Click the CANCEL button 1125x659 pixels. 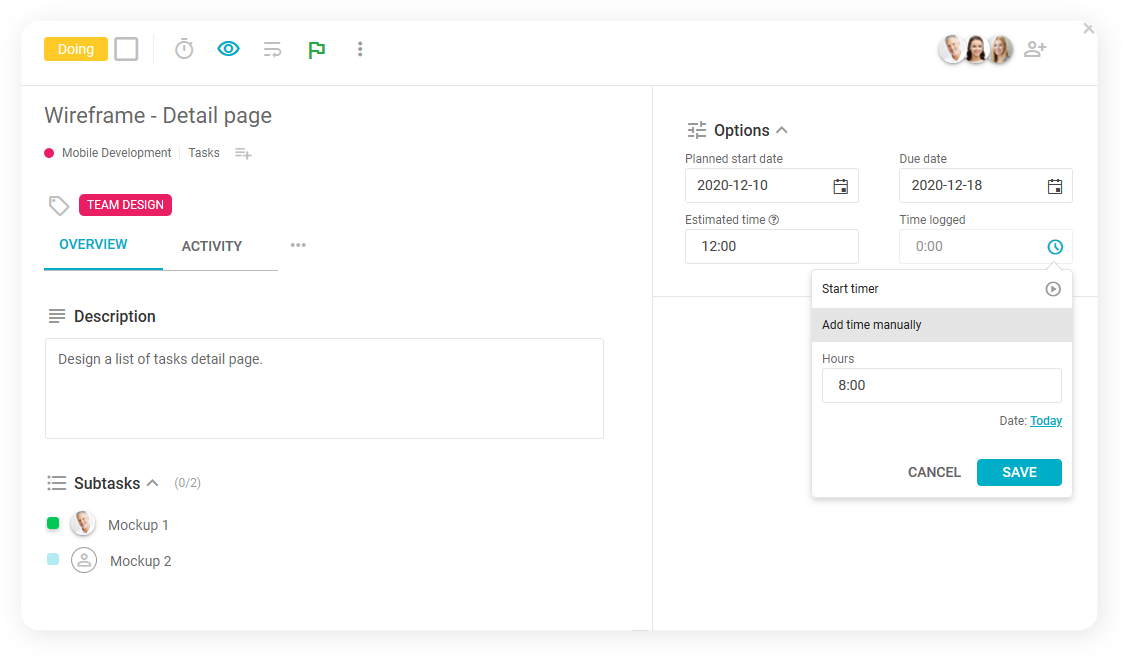(x=934, y=472)
